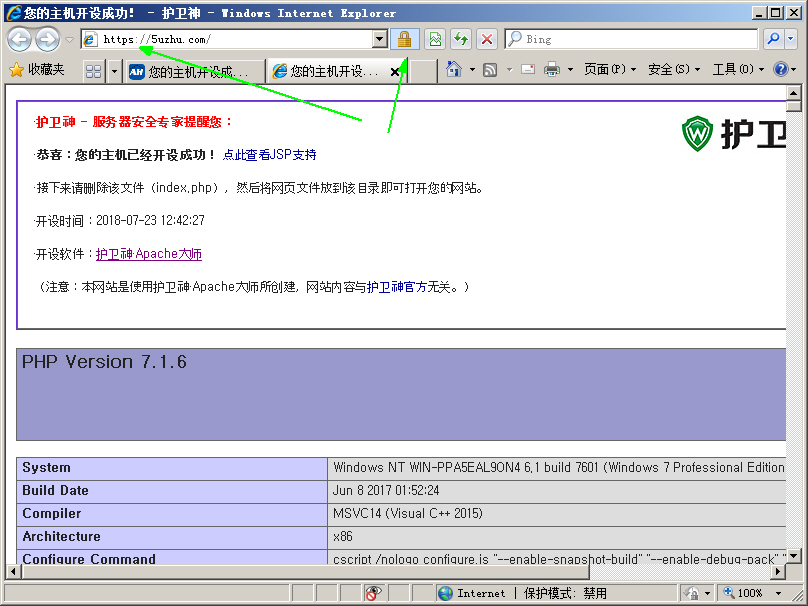This screenshot has width=808, height=606.
Task: Open the address bar history dropdown
Action: (x=379, y=39)
